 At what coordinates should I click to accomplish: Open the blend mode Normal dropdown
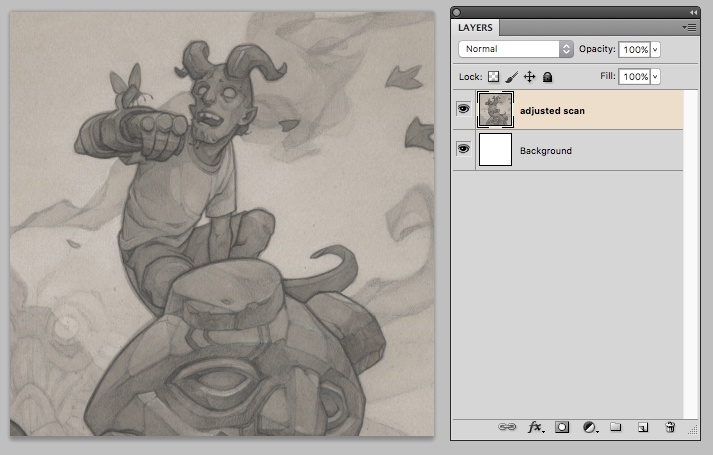pyautogui.click(x=516, y=49)
